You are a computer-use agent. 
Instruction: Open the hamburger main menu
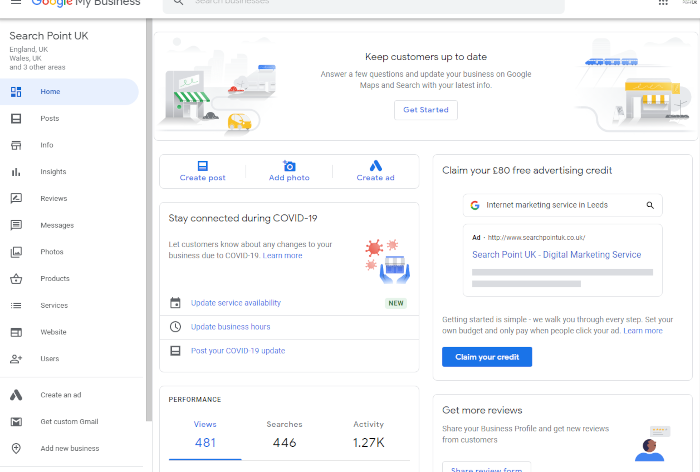tap(16, 2)
